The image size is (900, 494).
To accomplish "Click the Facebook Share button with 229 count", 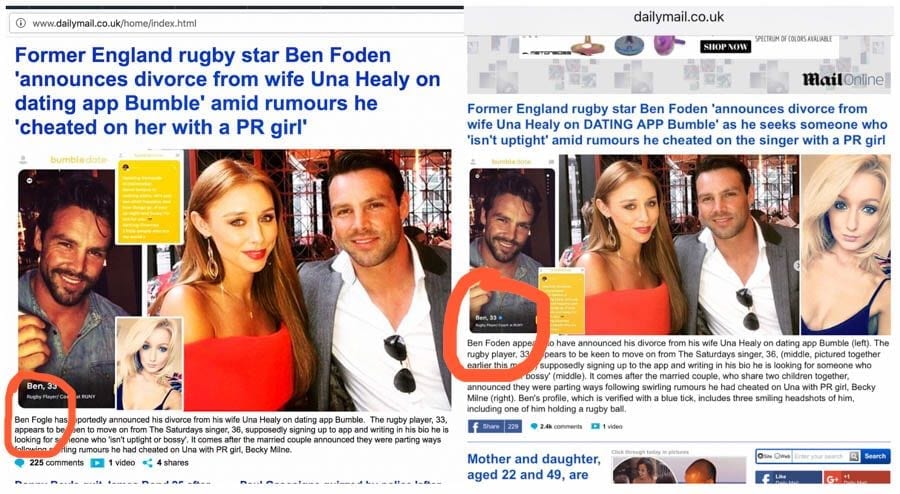I will click(494, 426).
